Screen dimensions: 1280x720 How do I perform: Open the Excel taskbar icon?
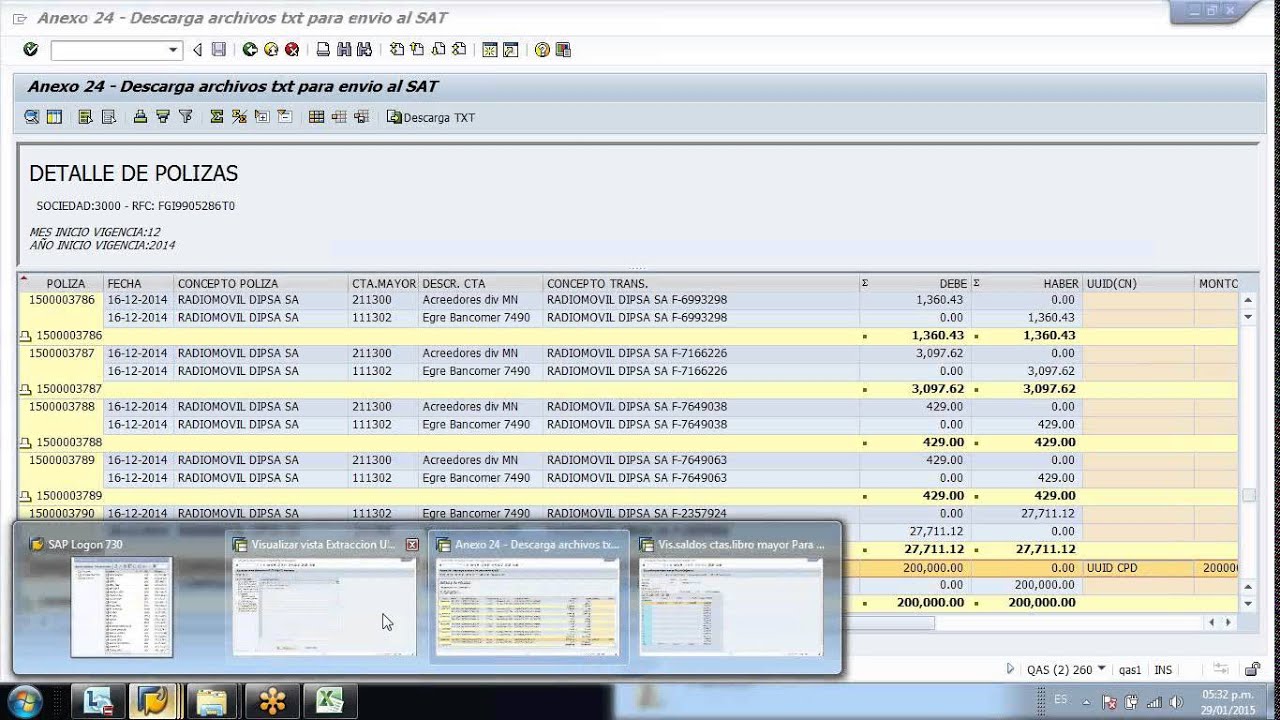pyautogui.click(x=329, y=701)
